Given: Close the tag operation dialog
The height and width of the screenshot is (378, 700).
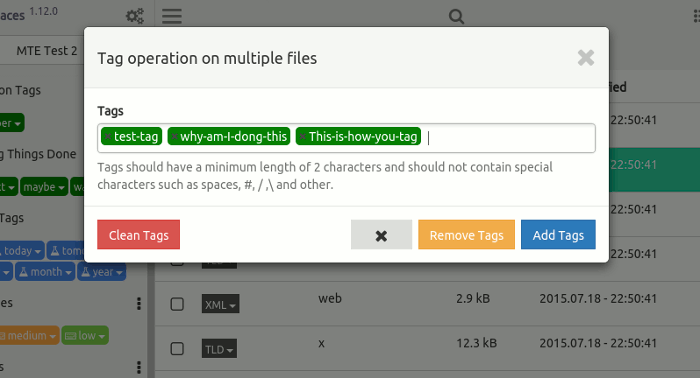Looking at the screenshot, I should pyautogui.click(x=586, y=58).
